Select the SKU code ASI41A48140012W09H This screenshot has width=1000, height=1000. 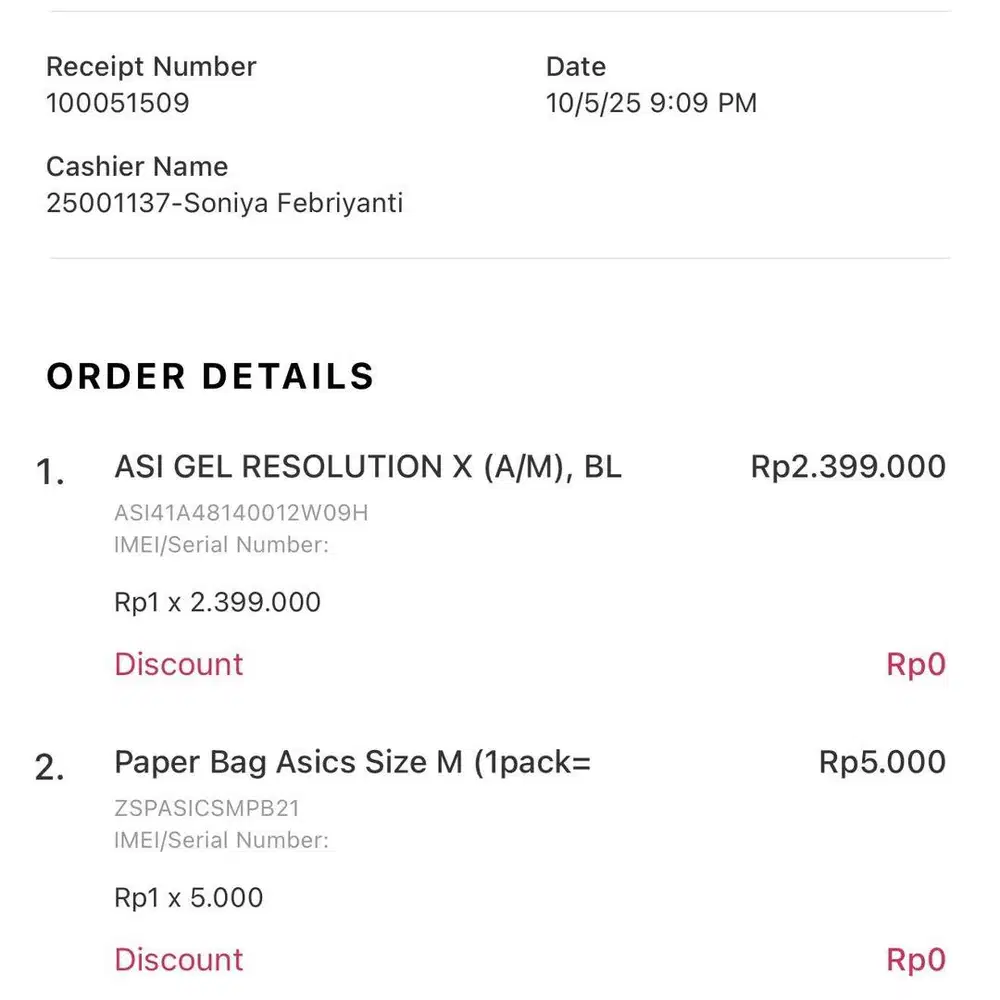coord(241,514)
